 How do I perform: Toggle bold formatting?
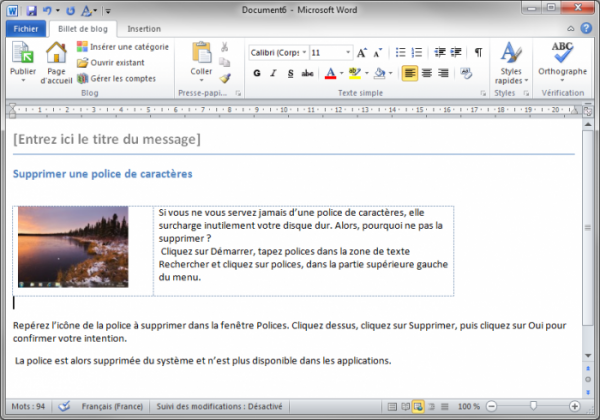click(257, 73)
